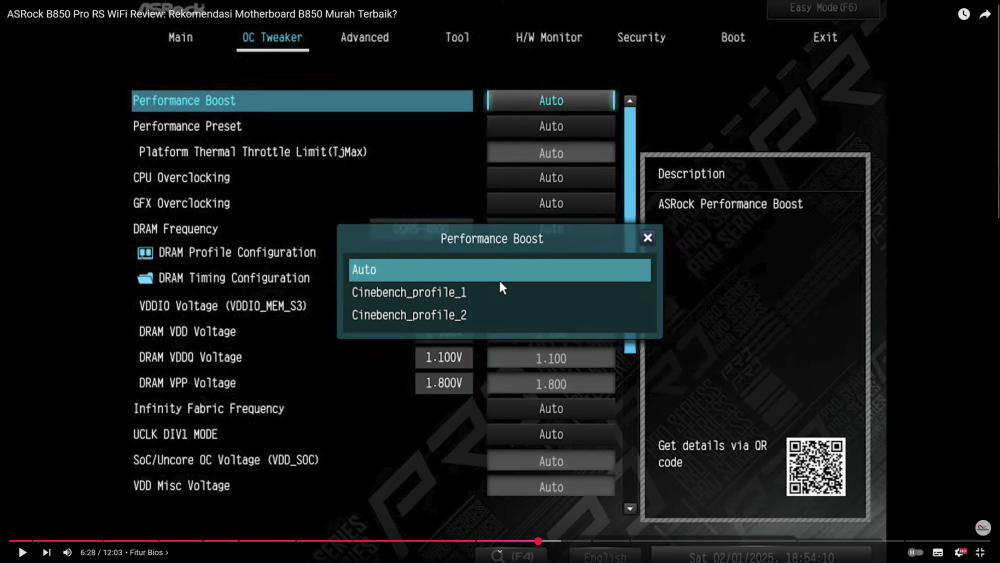Toggle video autoplay switch
This screenshot has width=1000, height=563.
coord(915,552)
